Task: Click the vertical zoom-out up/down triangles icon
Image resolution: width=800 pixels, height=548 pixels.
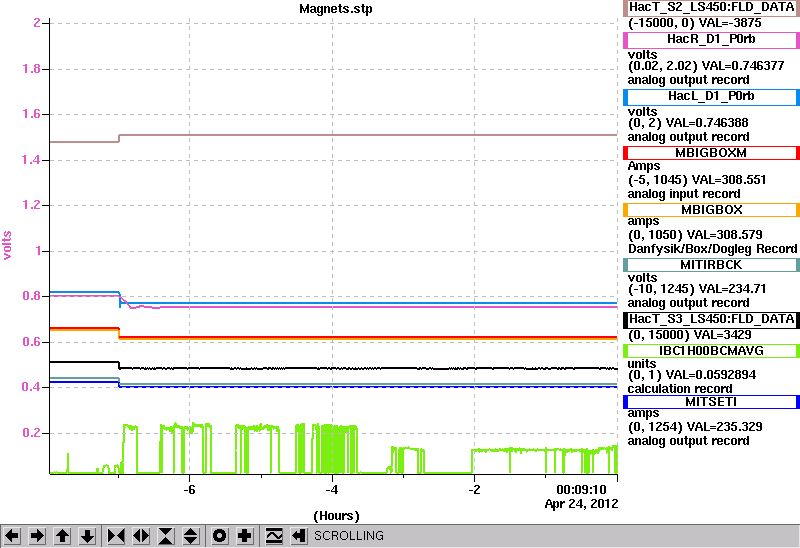Action: coord(191,536)
